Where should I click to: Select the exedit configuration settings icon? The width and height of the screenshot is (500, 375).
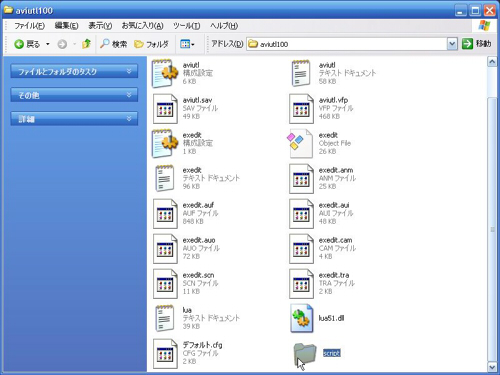(165, 143)
